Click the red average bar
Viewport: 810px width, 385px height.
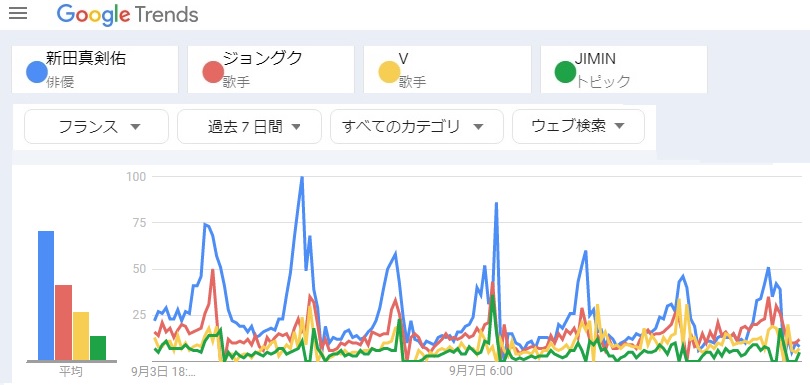64,322
